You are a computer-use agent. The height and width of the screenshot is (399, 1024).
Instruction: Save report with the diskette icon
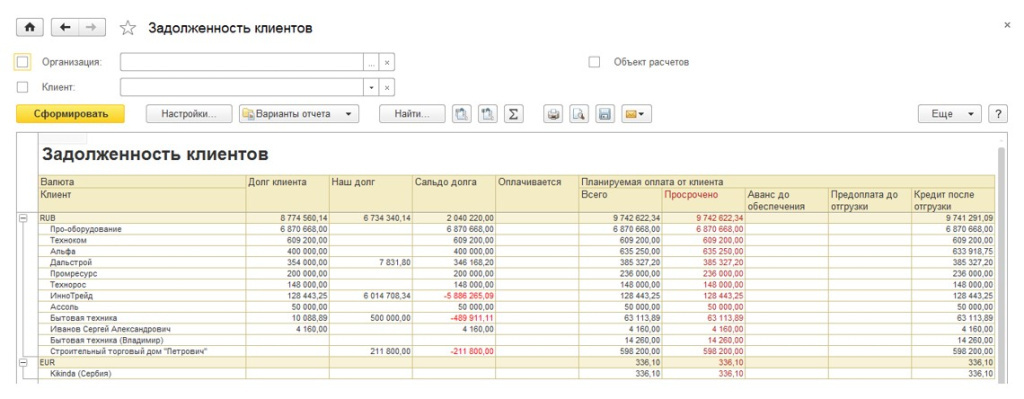point(604,114)
